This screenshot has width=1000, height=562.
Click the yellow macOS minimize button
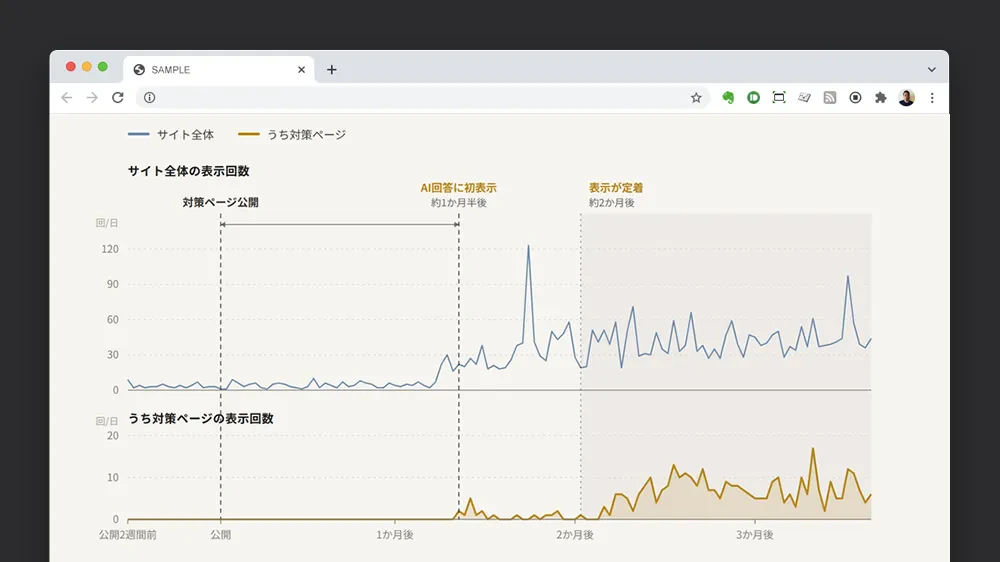pyautogui.click(x=87, y=66)
